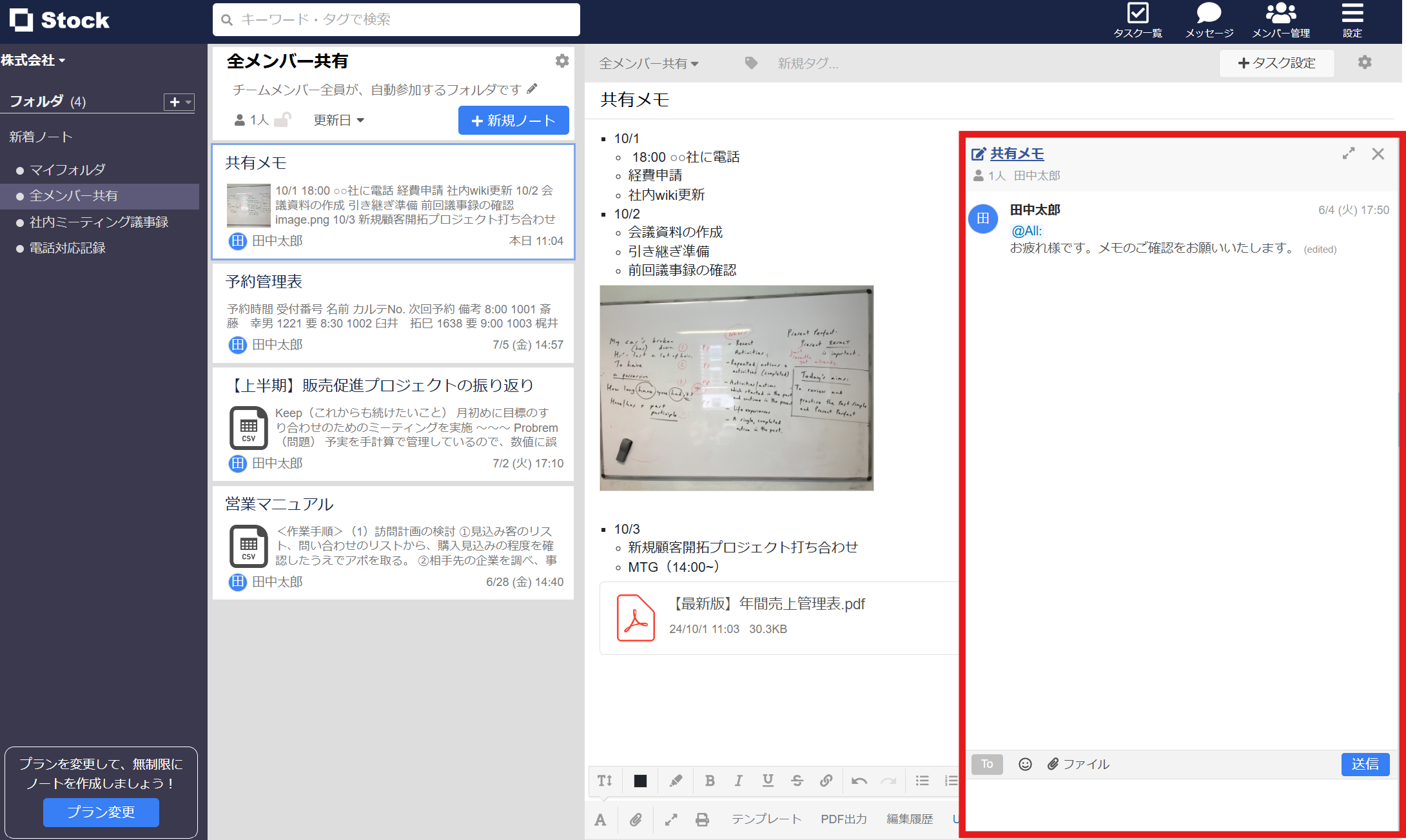
Task: Toggle underline formatting
Action: click(768, 781)
